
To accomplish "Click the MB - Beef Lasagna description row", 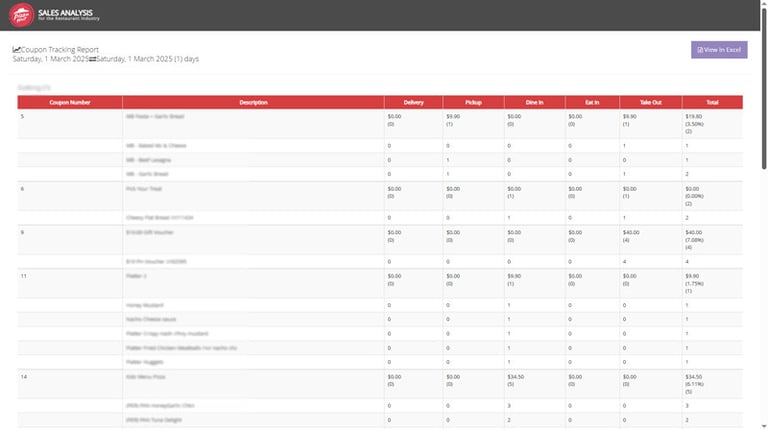I will [253, 160].
